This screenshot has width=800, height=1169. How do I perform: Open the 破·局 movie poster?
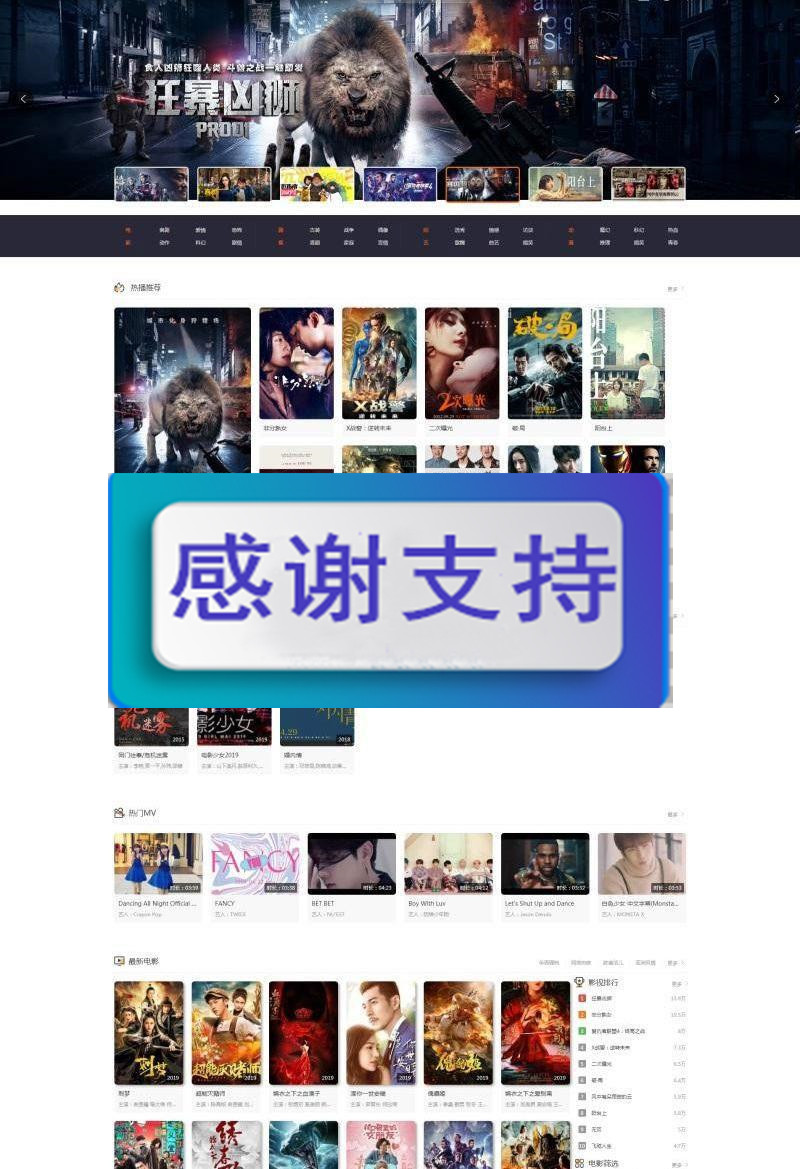pyautogui.click(x=544, y=363)
